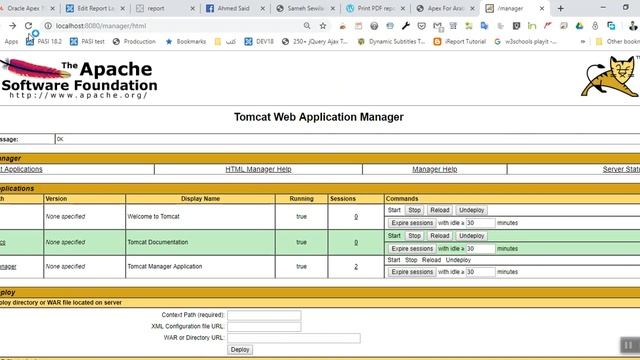Focus the XML Configuration file URL field
The image size is (640, 360).
264,327
